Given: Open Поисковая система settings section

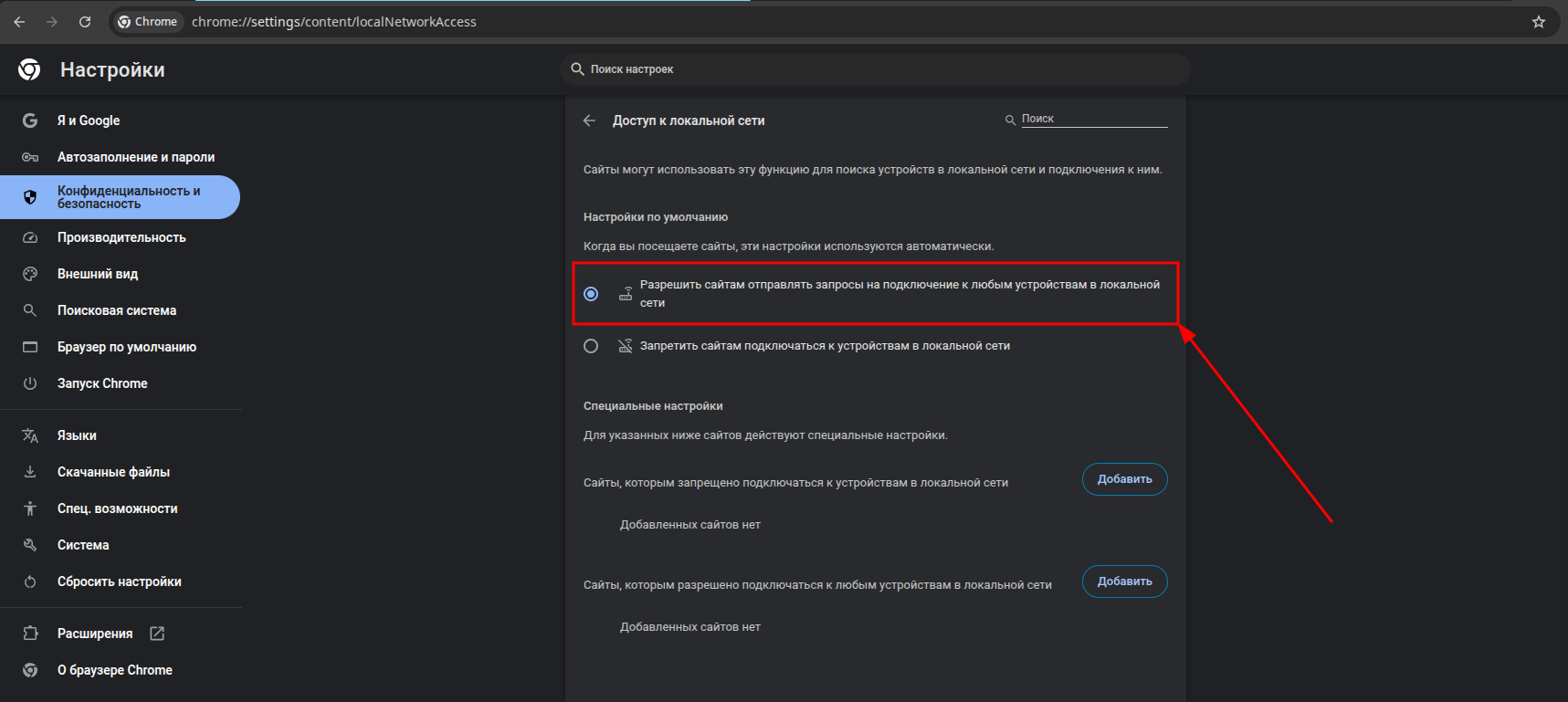Looking at the screenshot, I should point(117,310).
